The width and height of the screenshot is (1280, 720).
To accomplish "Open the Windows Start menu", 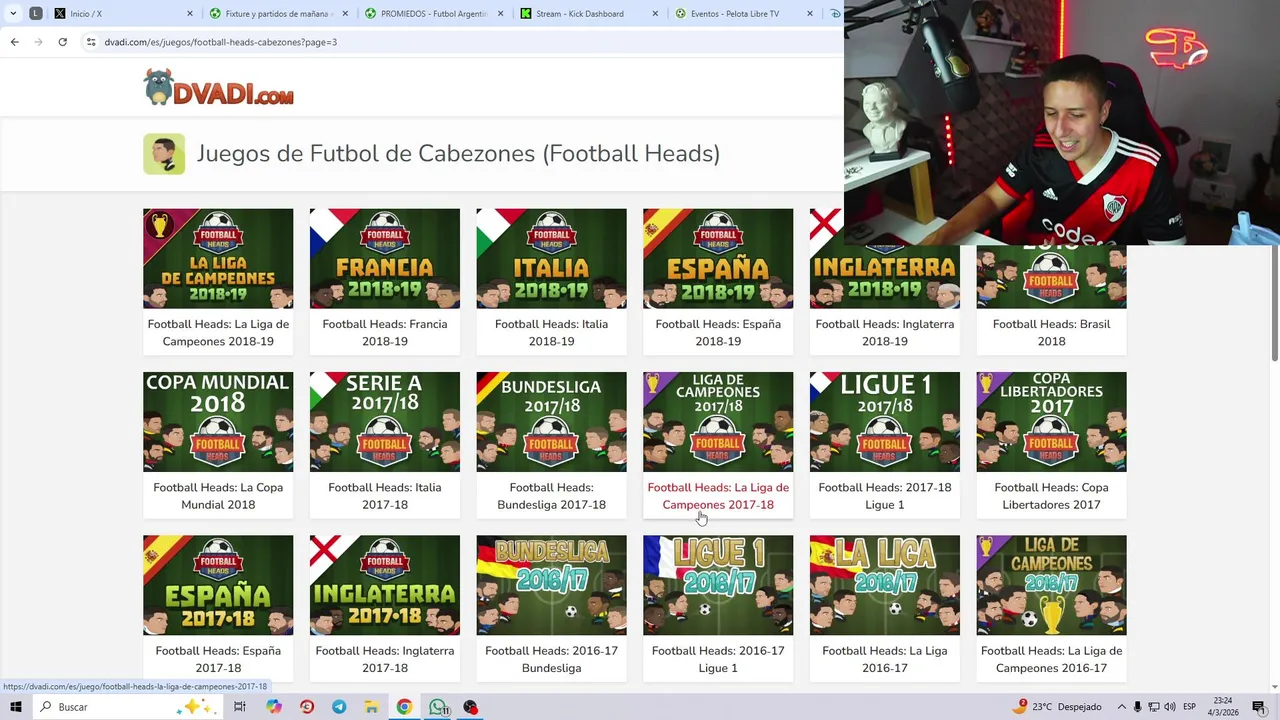I will pyautogui.click(x=15, y=707).
